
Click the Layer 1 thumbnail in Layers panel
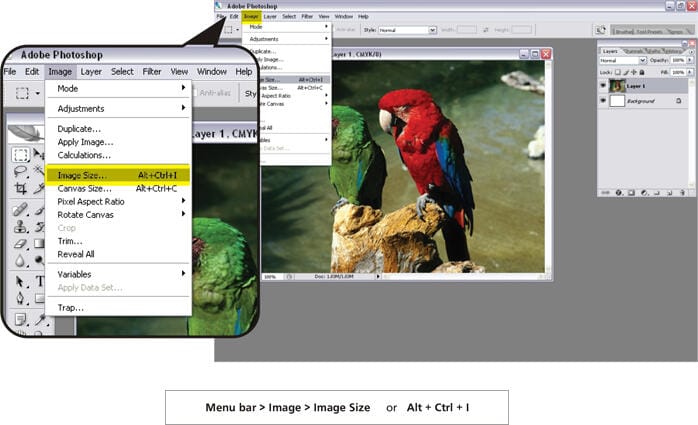(x=618, y=86)
